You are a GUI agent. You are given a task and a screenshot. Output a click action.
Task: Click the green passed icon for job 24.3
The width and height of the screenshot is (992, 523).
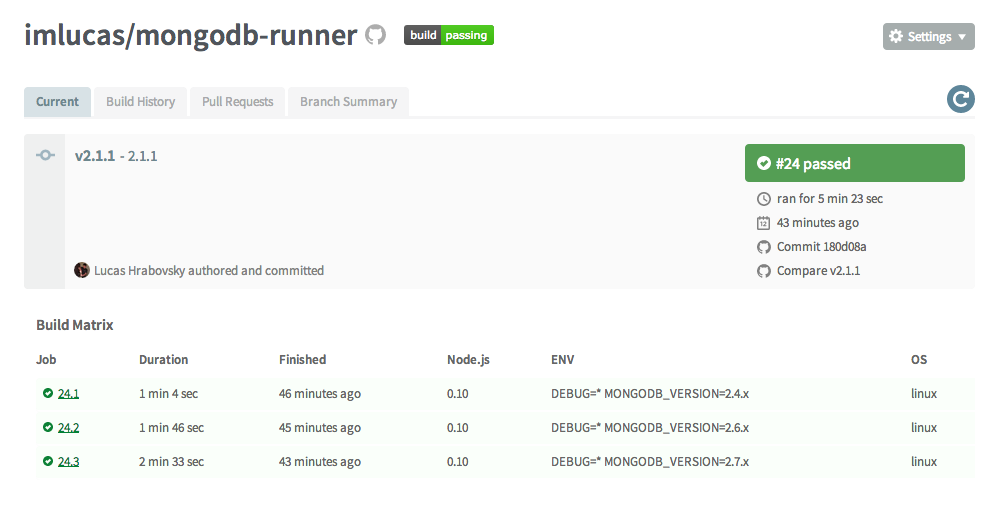tap(47, 461)
